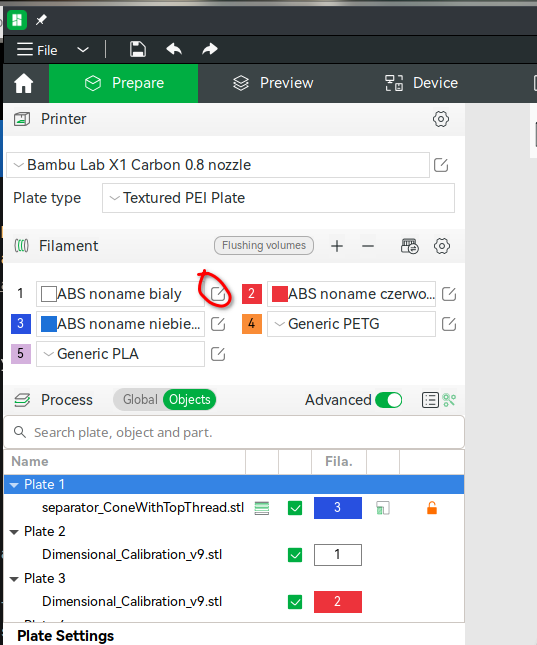Open Generic PLA filament dropdown

120,354
